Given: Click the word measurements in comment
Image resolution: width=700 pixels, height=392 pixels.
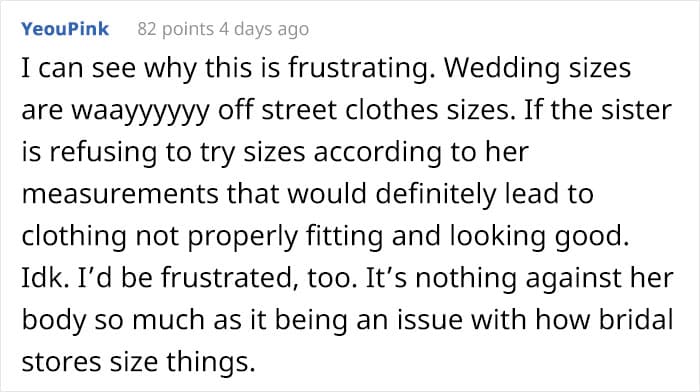Looking at the screenshot, I should point(120,195).
